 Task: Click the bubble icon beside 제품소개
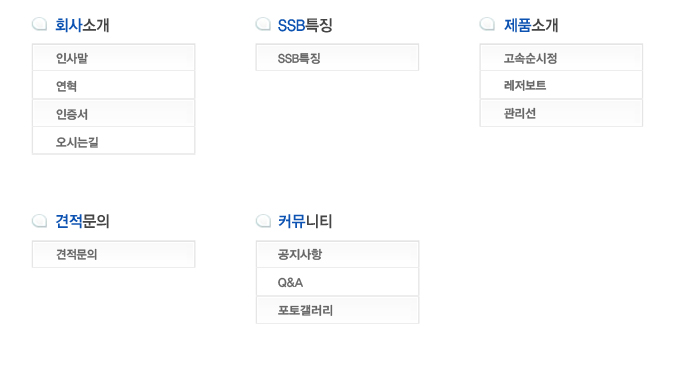[487, 24]
